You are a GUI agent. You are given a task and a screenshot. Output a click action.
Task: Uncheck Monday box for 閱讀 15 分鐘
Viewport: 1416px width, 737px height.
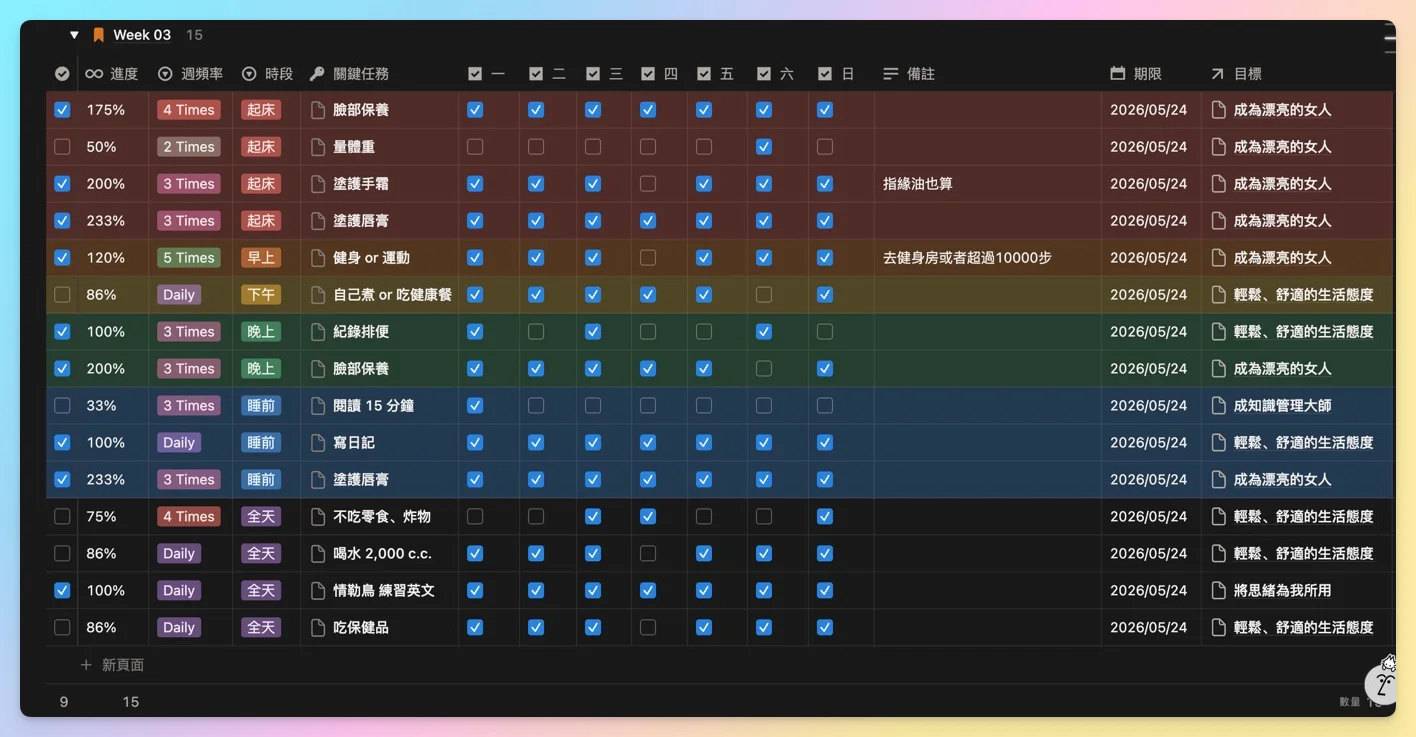475,406
